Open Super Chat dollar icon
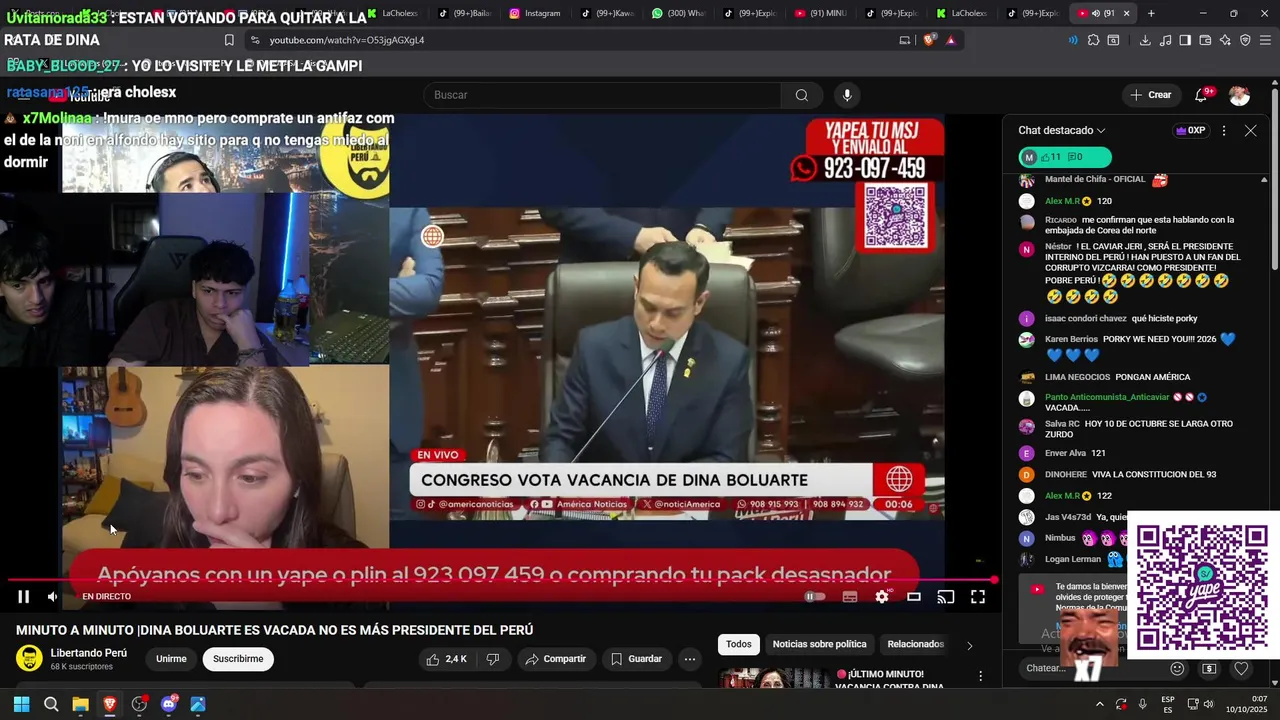Viewport: 1280px width, 720px height. [x=1209, y=668]
